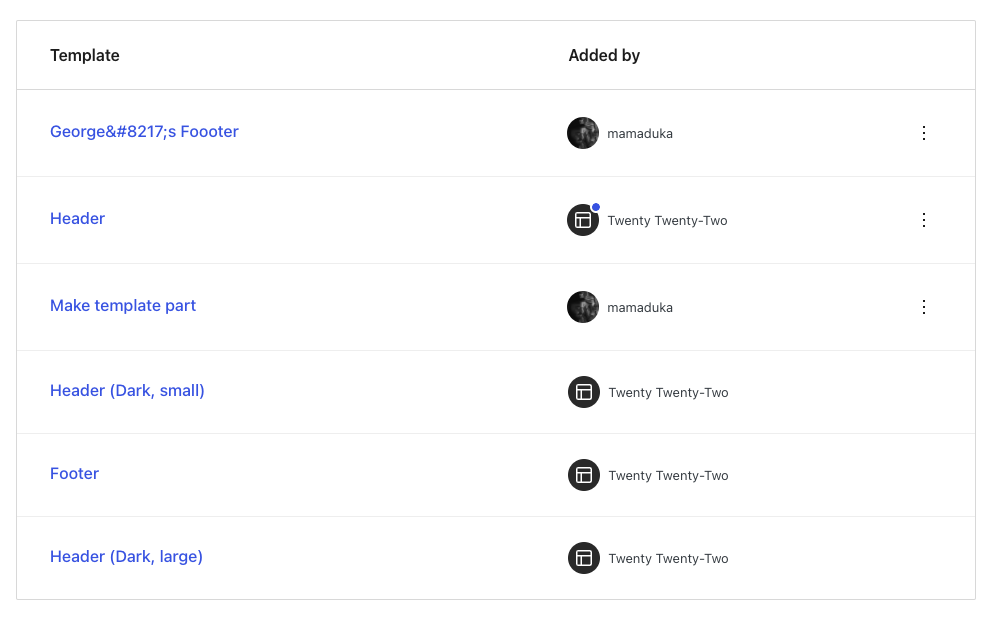This screenshot has width=994, height=623.
Task: Open actions menu for Header row
Action: pyautogui.click(x=924, y=220)
